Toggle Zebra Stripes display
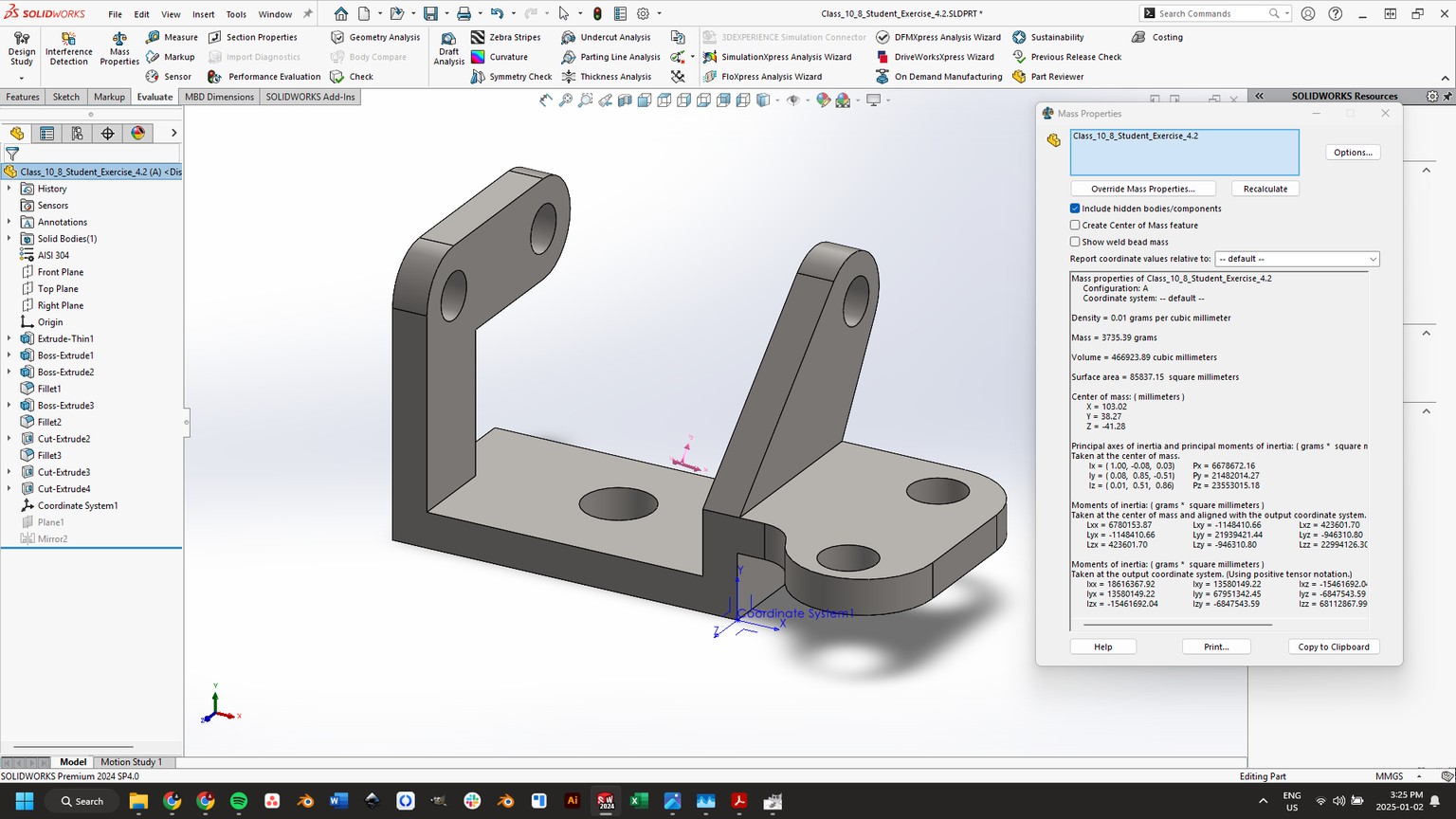 pos(505,37)
